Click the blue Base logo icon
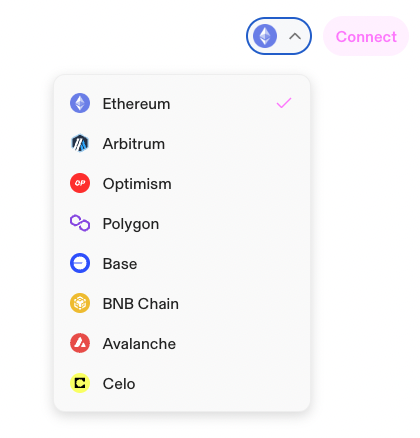Viewport: 420px width, 438px height. coord(80,263)
